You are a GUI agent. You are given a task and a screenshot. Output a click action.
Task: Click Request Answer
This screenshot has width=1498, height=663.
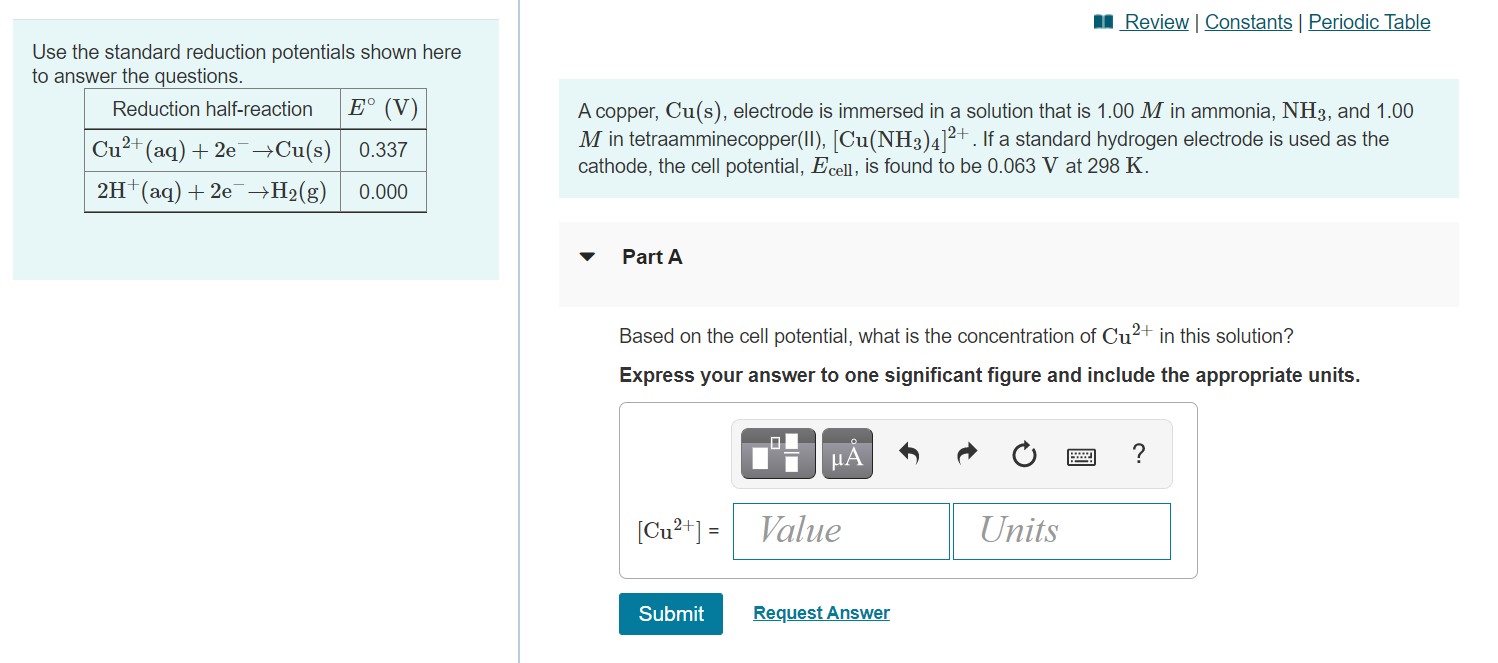(820, 612)
